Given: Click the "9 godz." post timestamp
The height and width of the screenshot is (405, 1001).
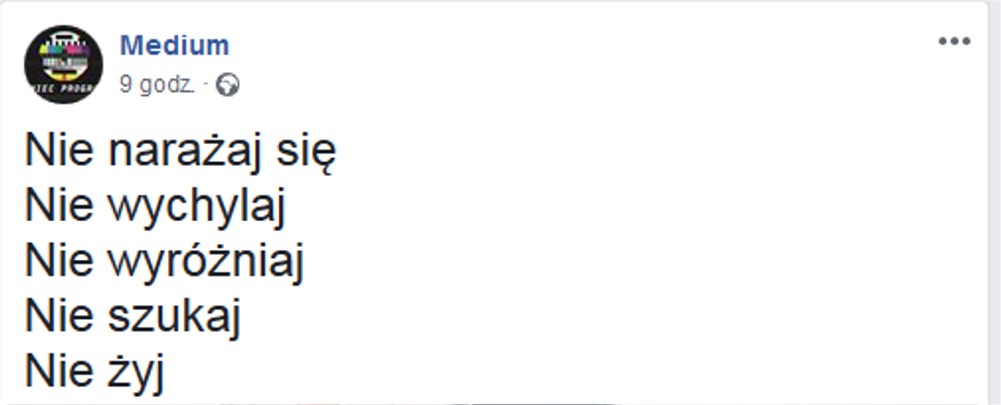Looking at the screenshot, I should pos(156,86).
